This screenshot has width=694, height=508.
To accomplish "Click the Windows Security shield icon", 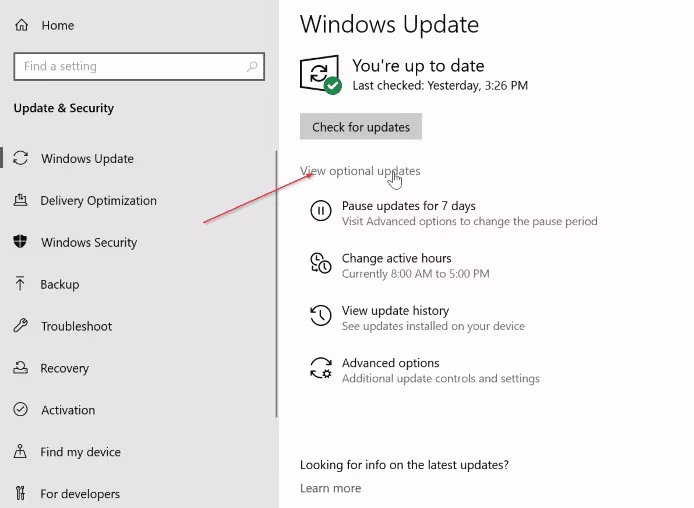I will (20, 242).
